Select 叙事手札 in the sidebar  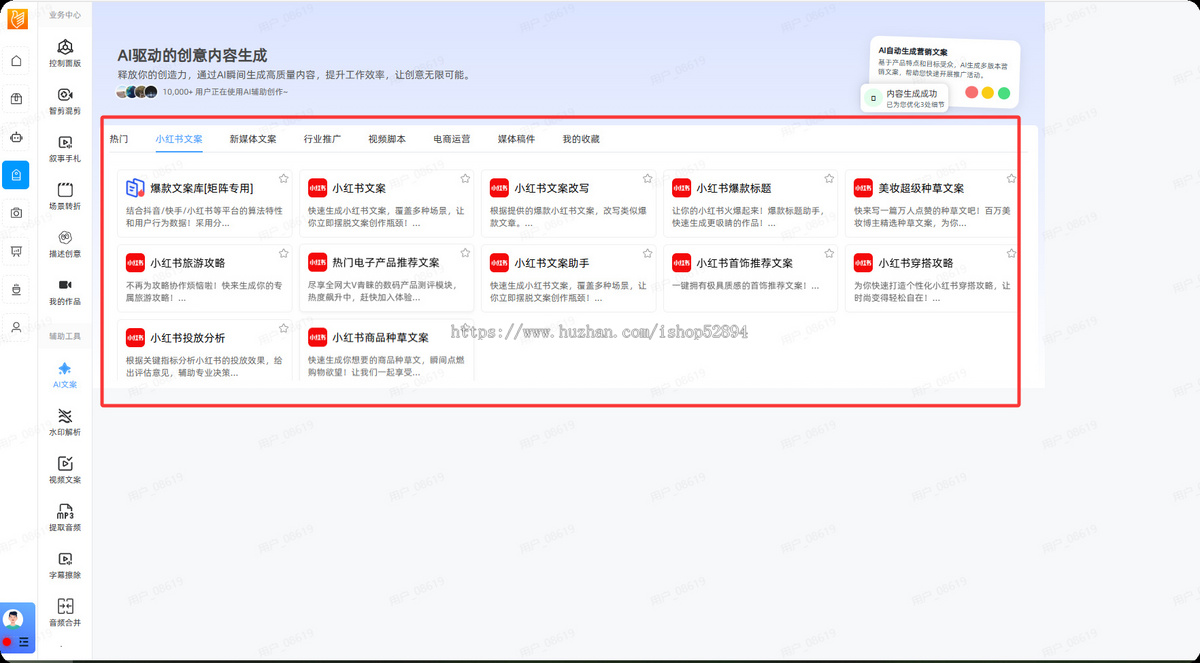pos(65,148)
